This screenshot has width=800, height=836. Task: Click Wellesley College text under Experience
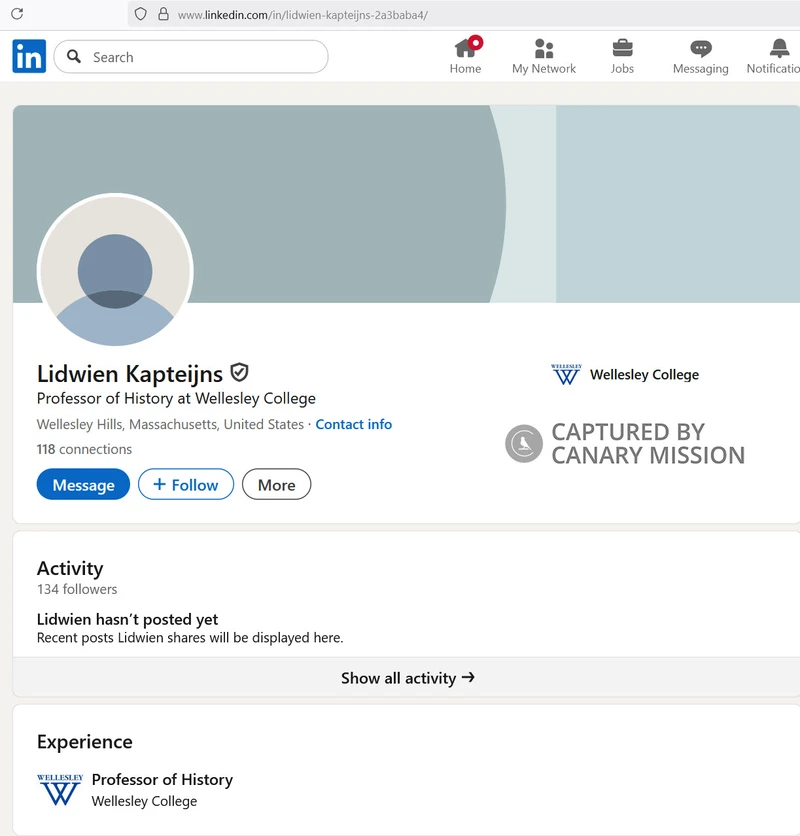[144, 801]
